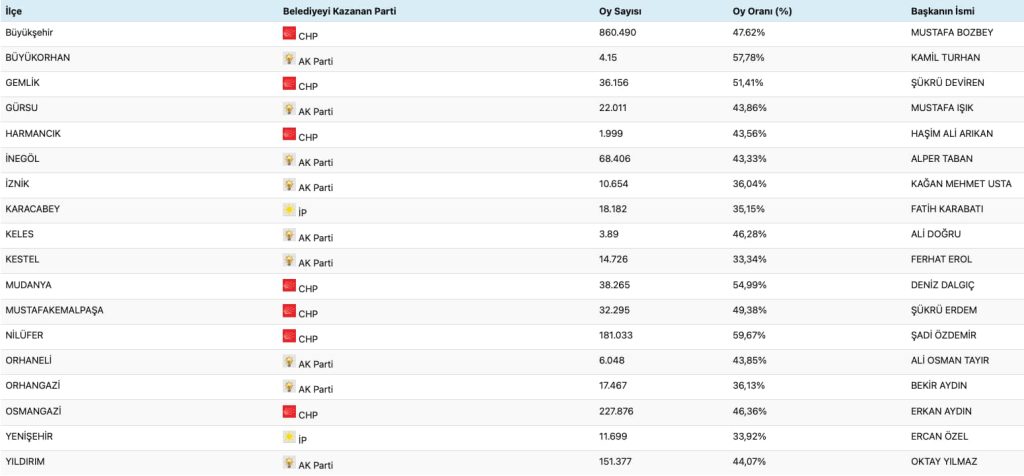Click the CHP logo in the GEMLİK row
This screenshot has height=476, width=1024.
290,84
